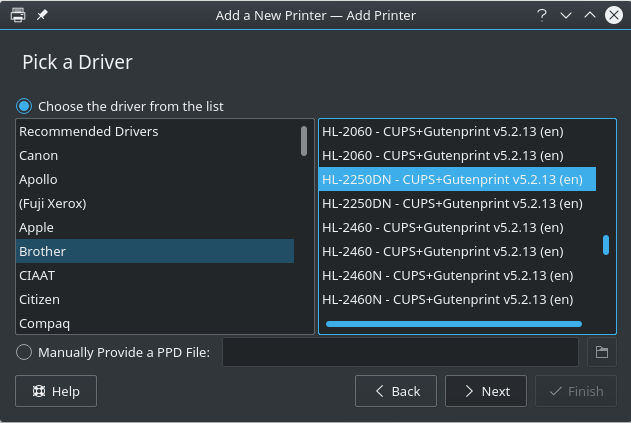Select first HL-2460N driver entry
The image size is (631, 423).
(457, 275)
